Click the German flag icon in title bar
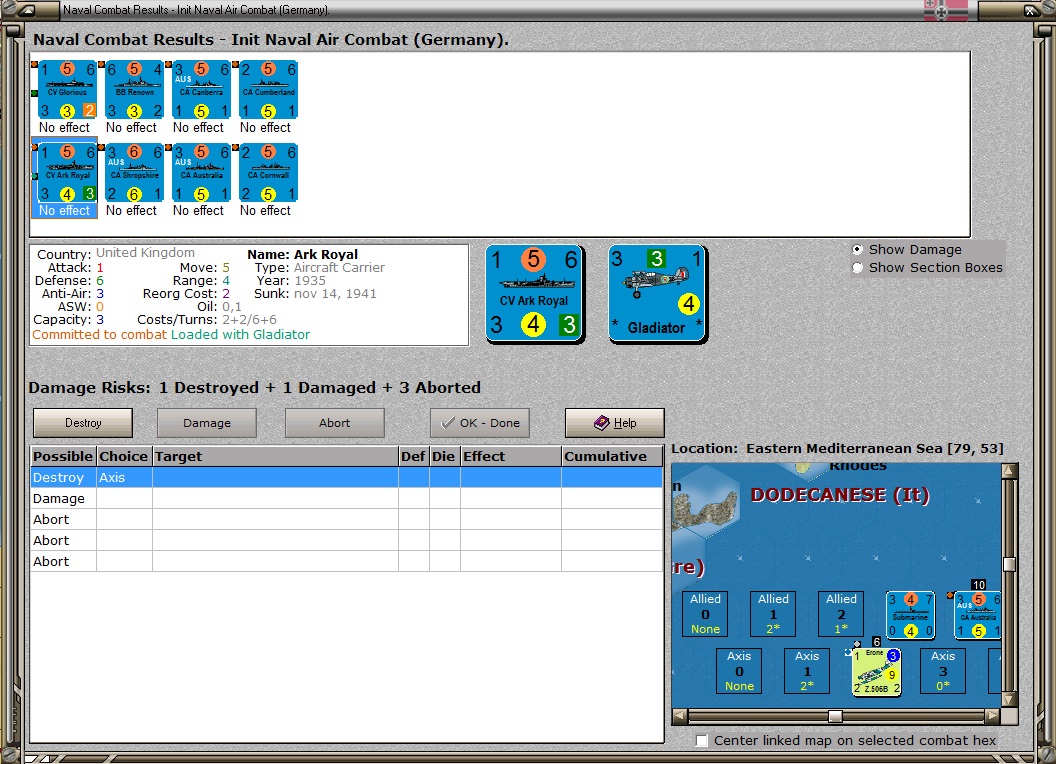Viewport: 1056px width, 764px height. 946,11
